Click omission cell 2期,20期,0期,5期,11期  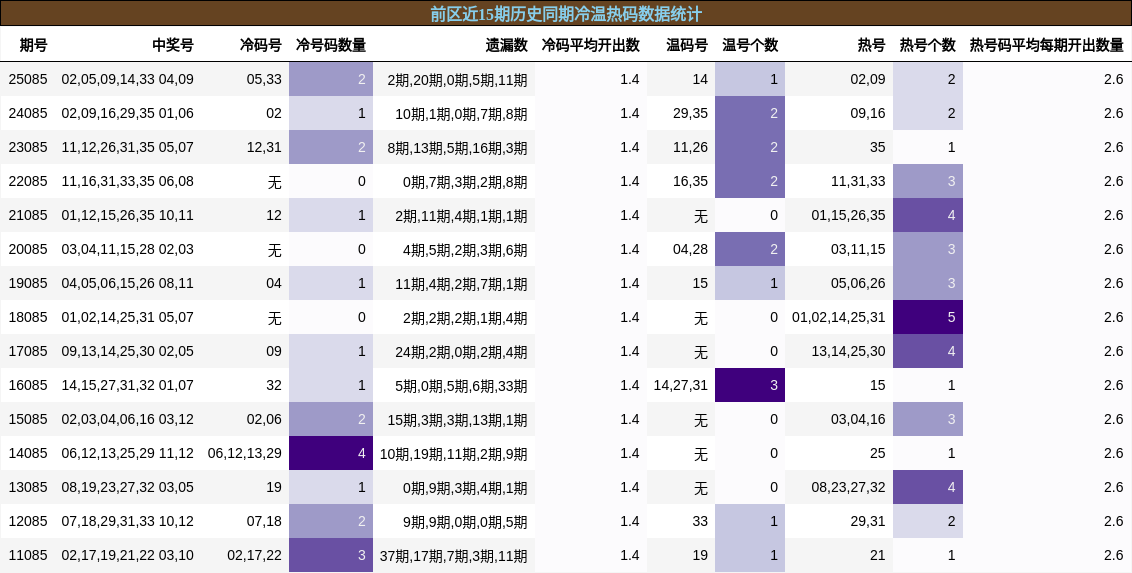(x=457, y=80)
